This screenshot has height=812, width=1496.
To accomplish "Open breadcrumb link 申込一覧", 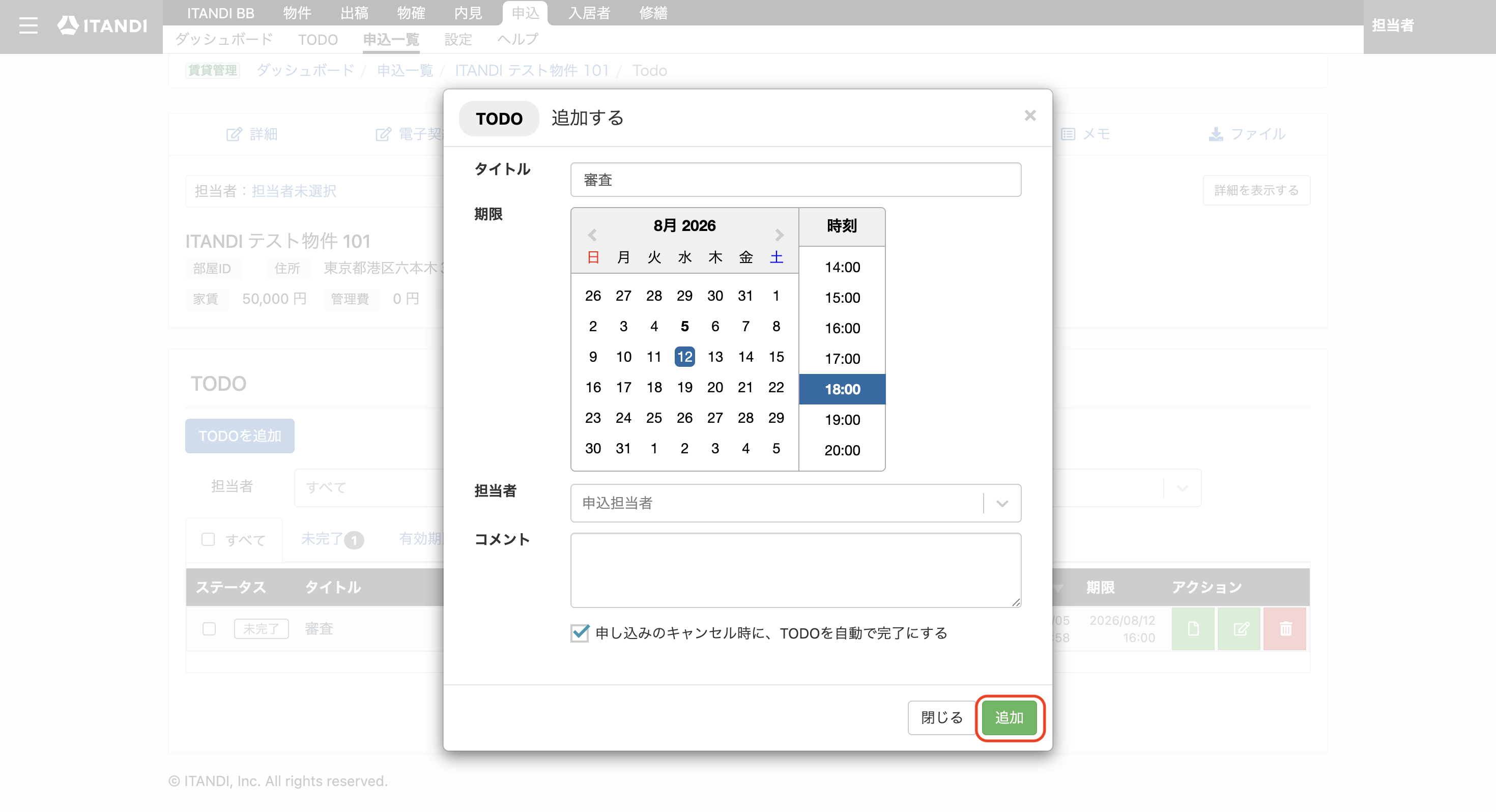I will 405,70.
